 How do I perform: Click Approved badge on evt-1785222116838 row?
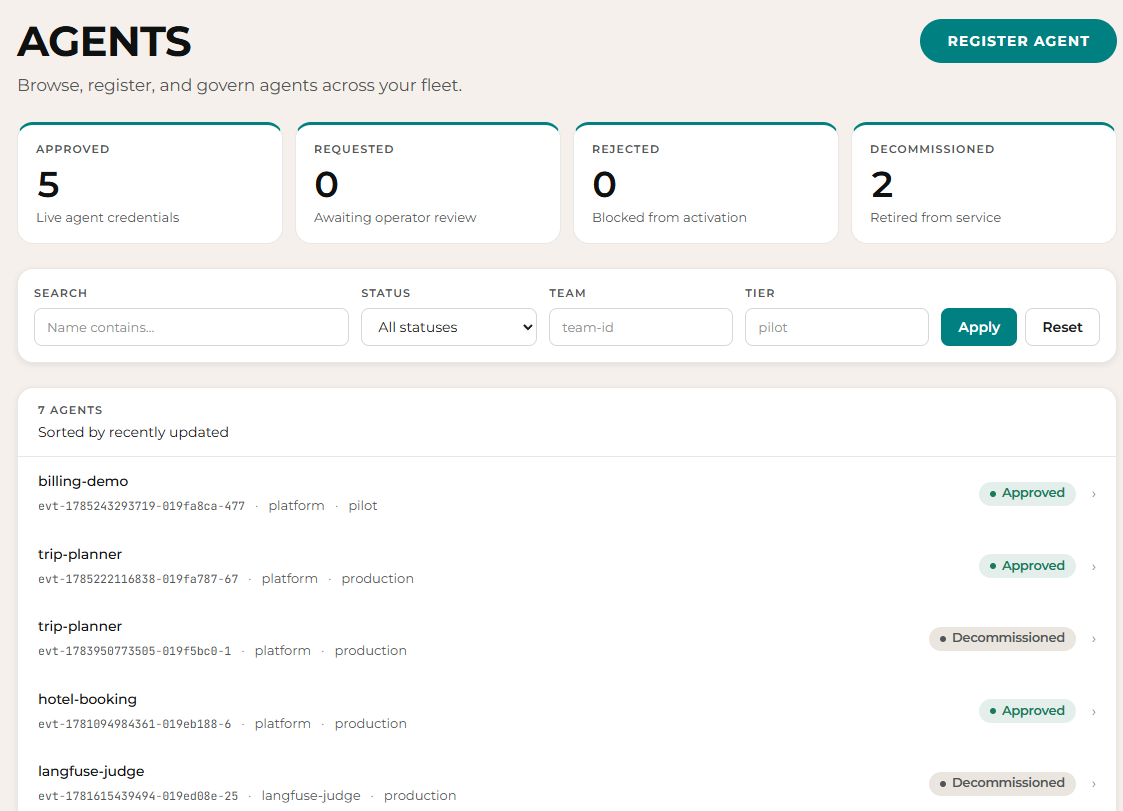click(1027, 566)
